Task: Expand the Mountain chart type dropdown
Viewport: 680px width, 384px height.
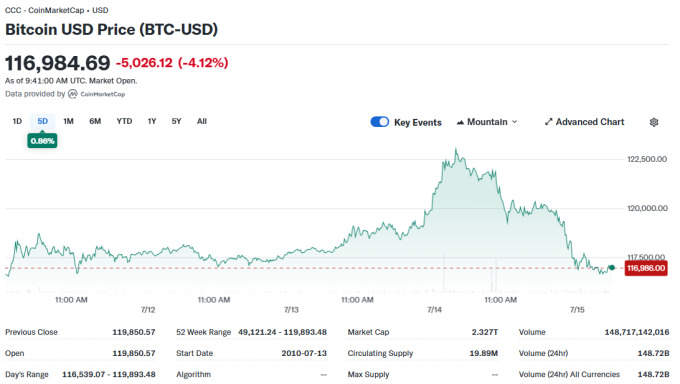Action: click(514, 122)
